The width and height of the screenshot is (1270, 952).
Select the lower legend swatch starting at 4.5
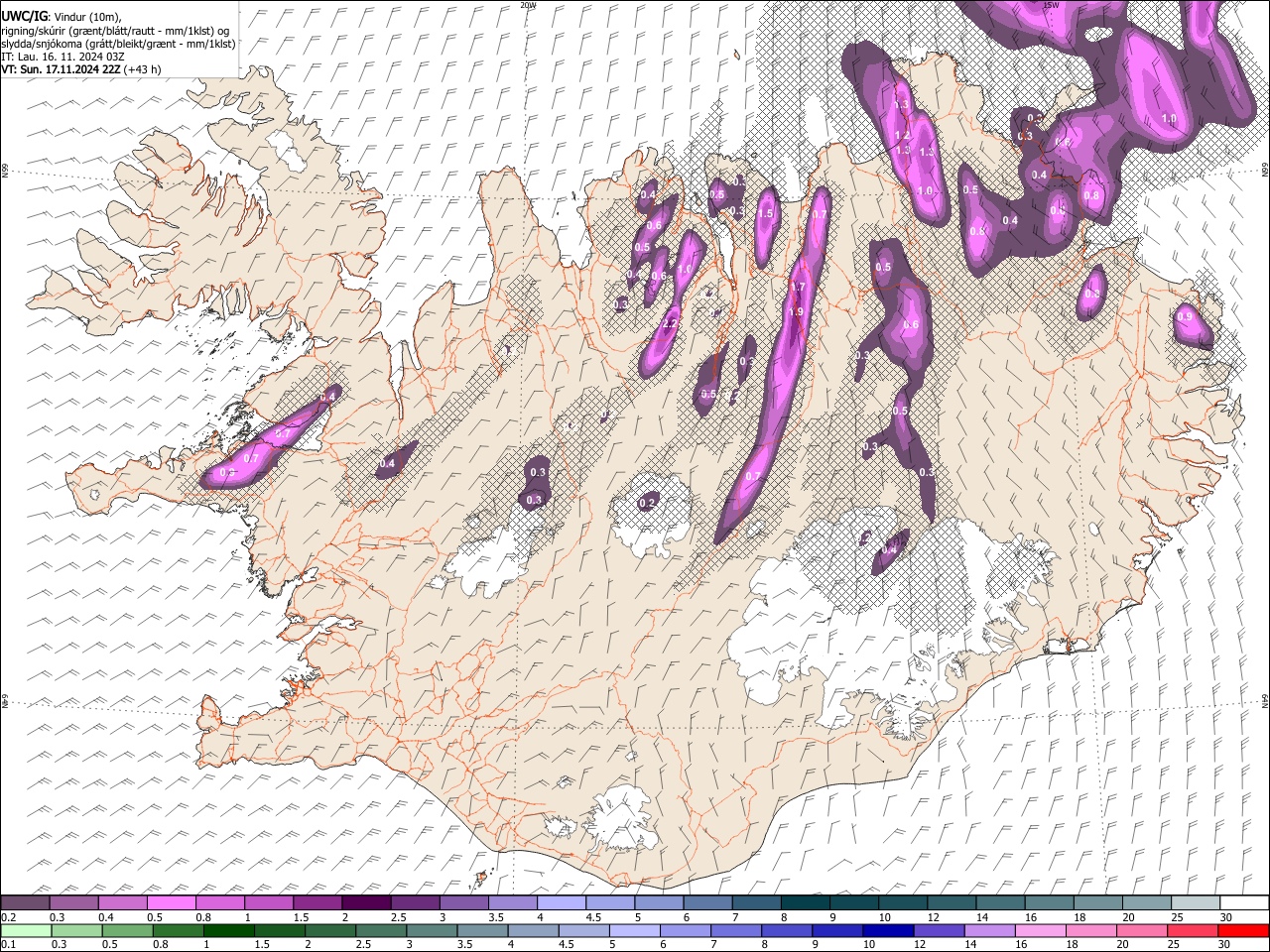(582, 930)
